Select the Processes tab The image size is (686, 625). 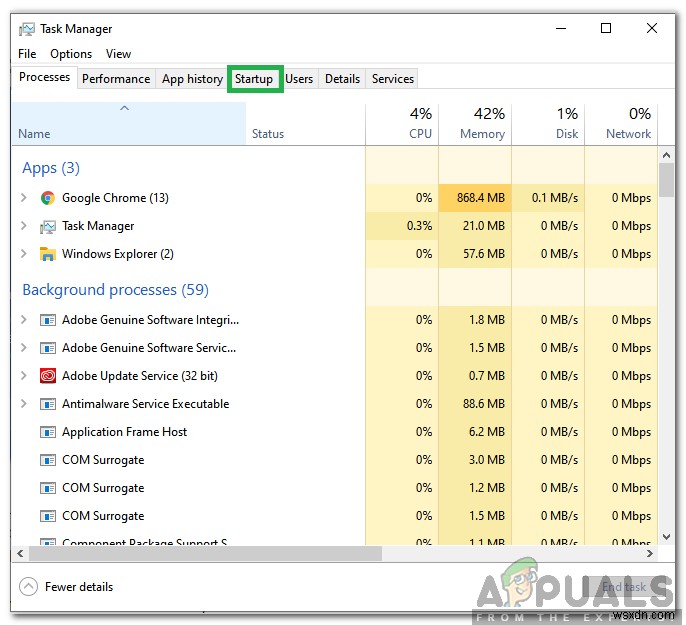pyautogui.click(x=44, y=77)
